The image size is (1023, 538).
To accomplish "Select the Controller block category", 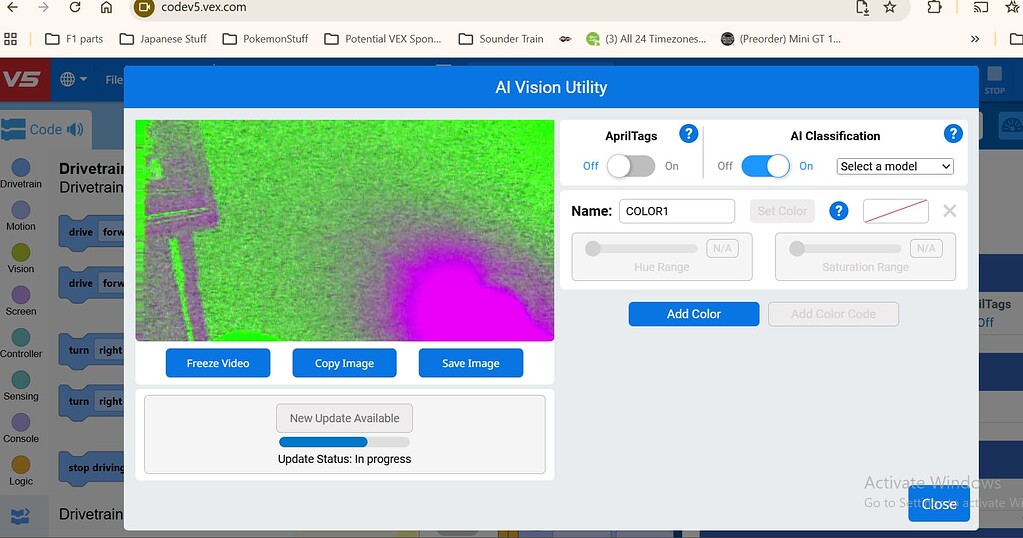I will [x=21, y=343].
